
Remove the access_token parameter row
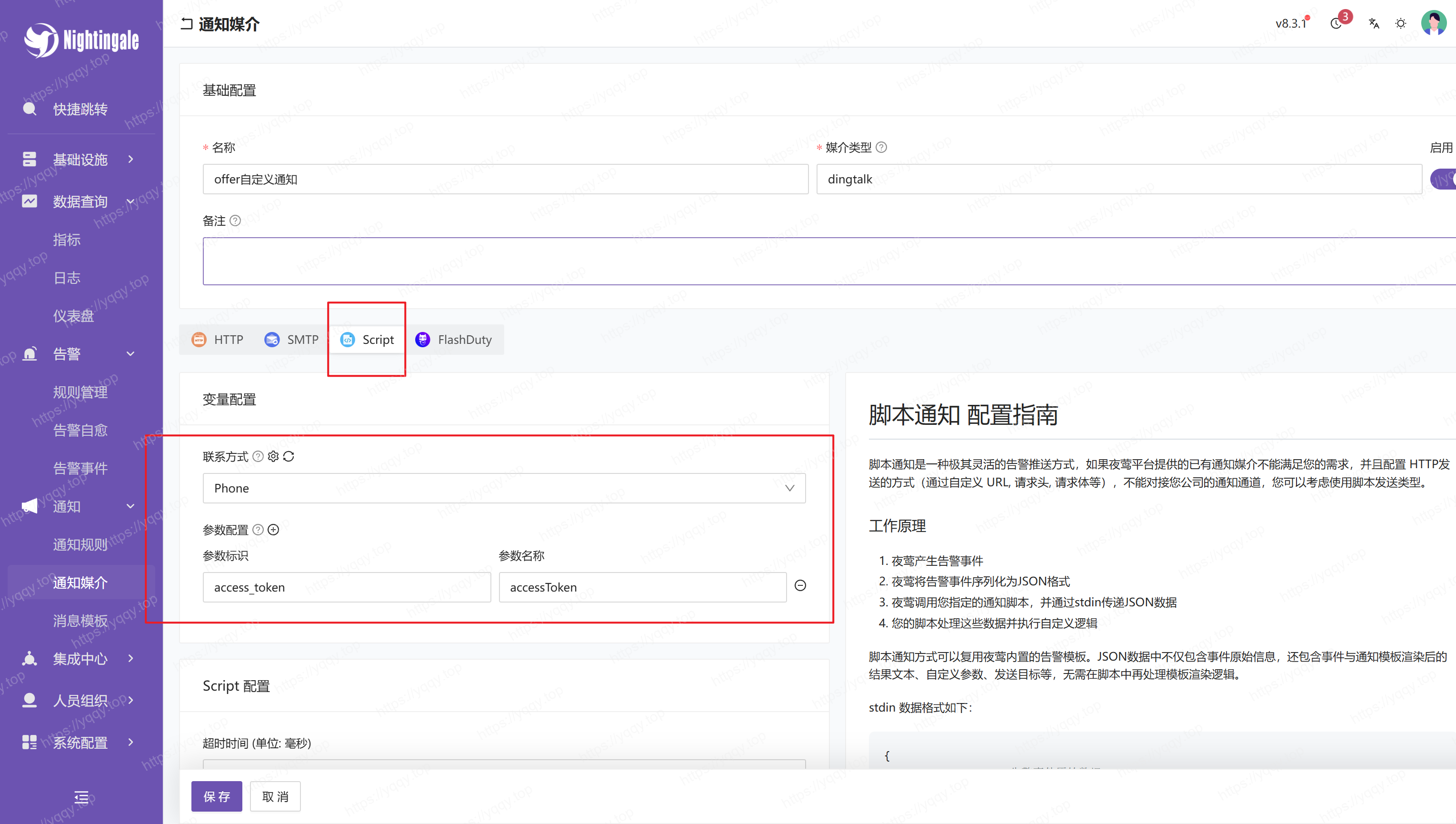pos(800,586)
